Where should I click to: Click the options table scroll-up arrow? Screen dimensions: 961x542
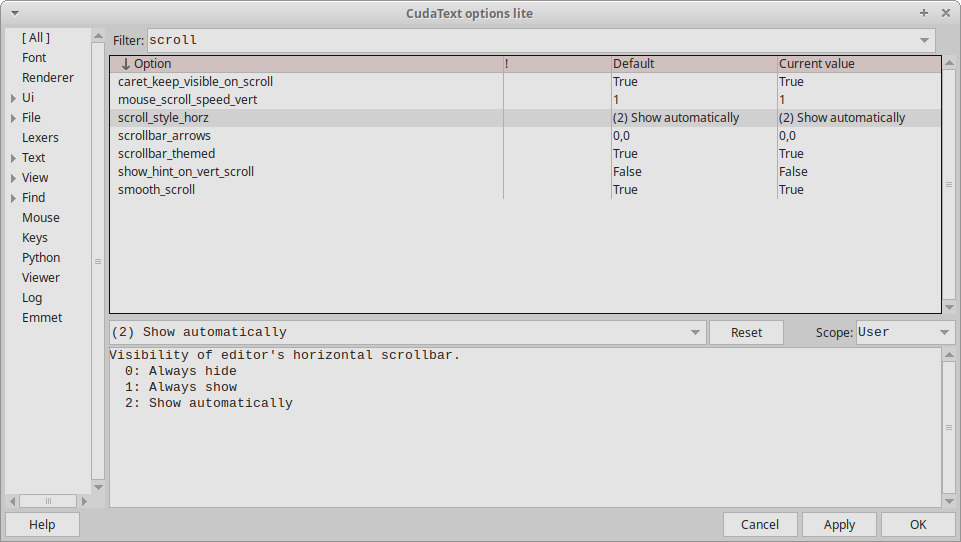(x=949, y=63)
